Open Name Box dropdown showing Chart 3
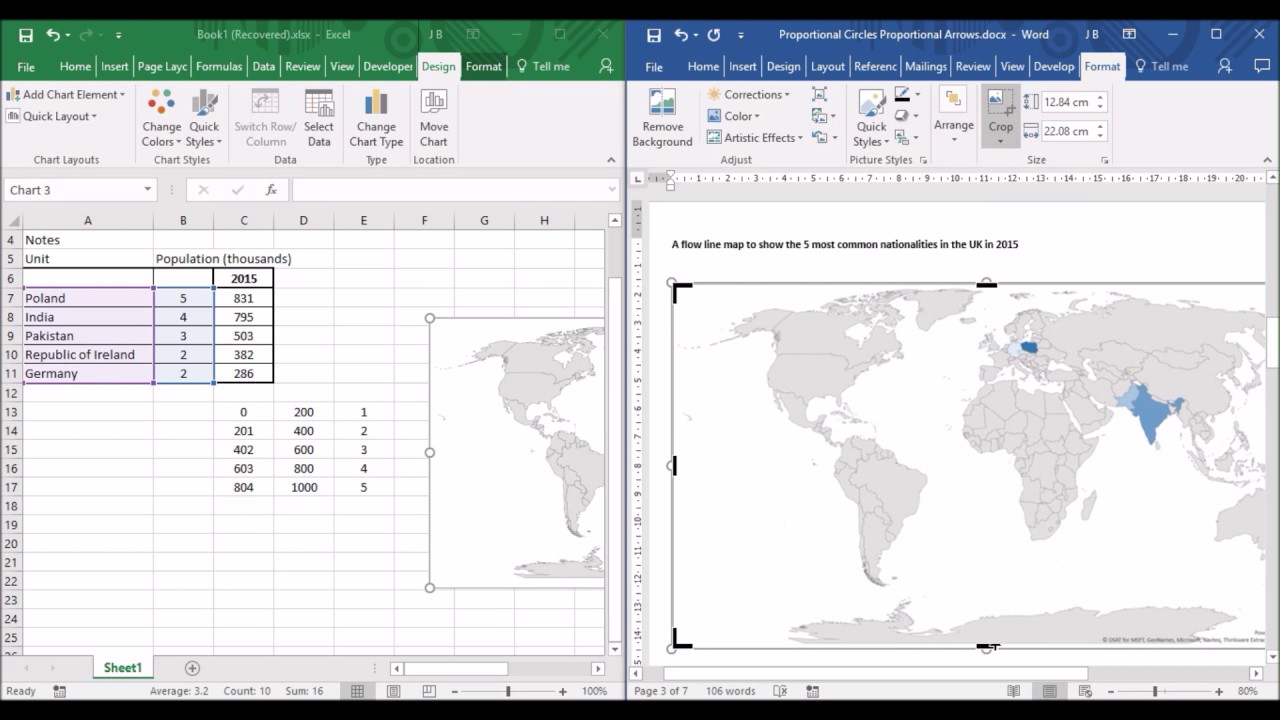Viewport: 1280px width, 720px height. pyautogui.click(x=147, y=190)
